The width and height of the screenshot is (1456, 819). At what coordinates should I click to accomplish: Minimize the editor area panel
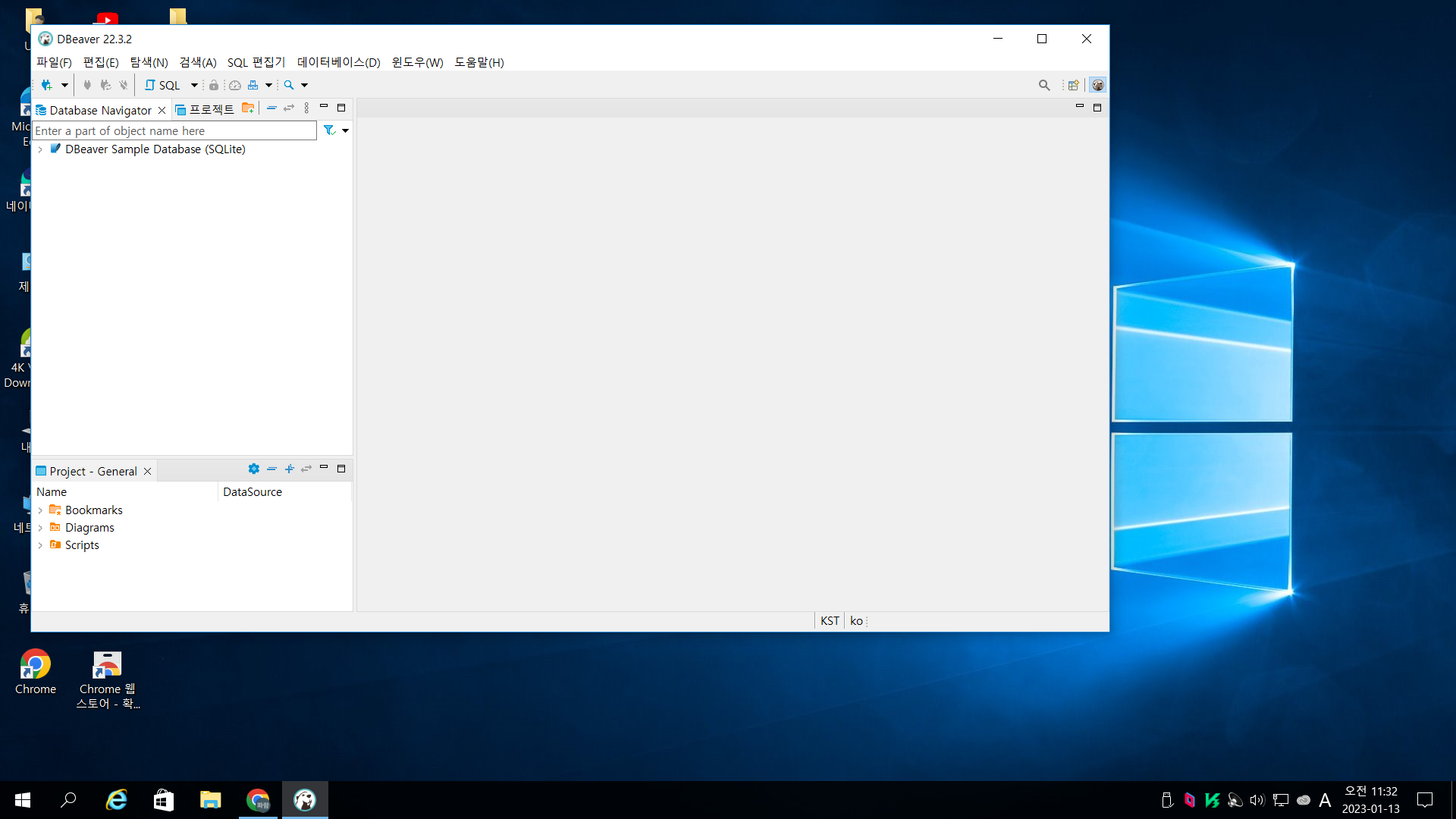(1080, 107)
